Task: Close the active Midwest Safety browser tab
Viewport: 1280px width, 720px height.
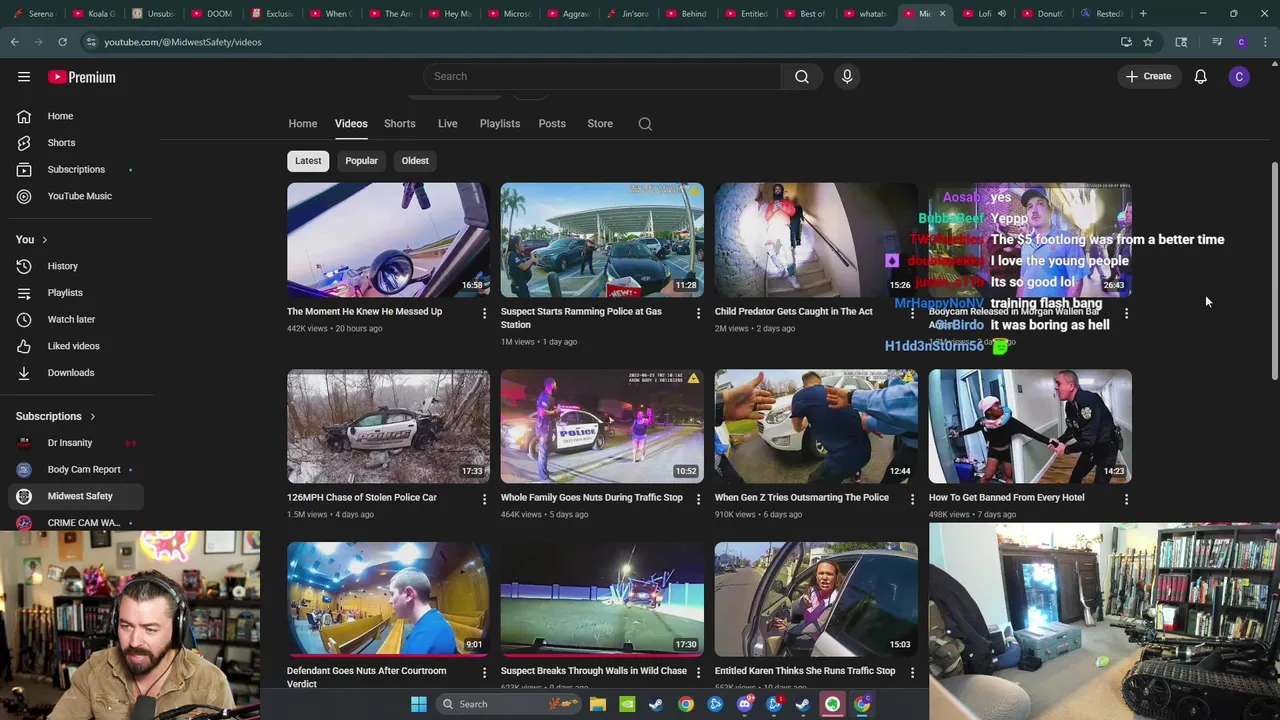Action: (942, 14)
